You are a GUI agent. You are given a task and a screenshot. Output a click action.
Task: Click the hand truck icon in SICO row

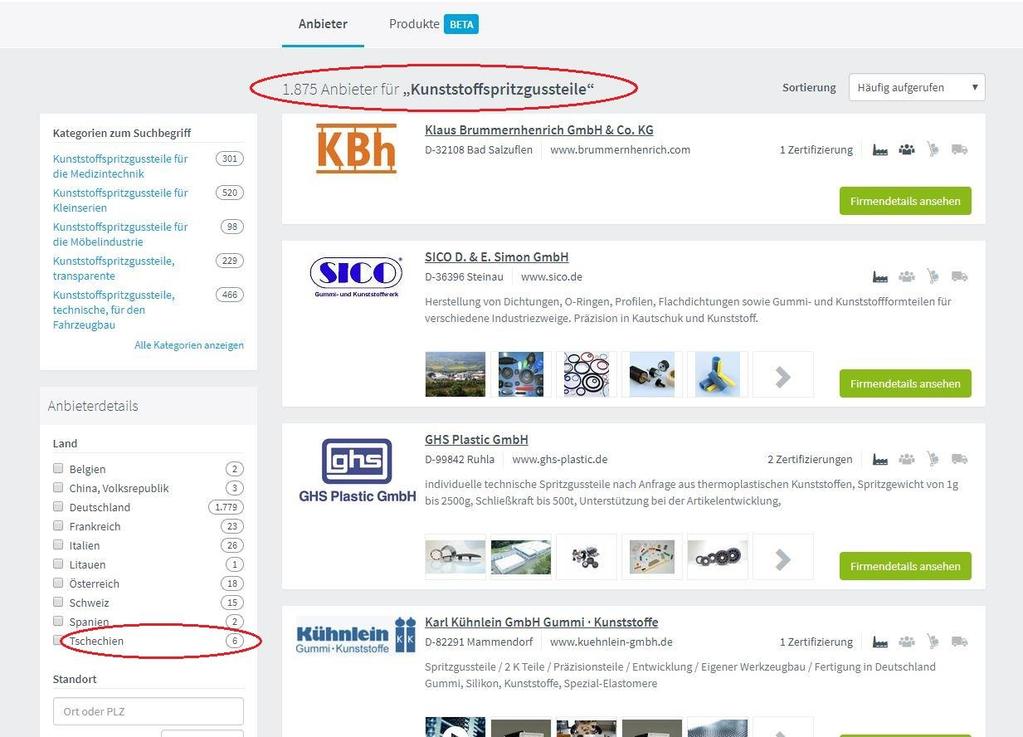933,277
